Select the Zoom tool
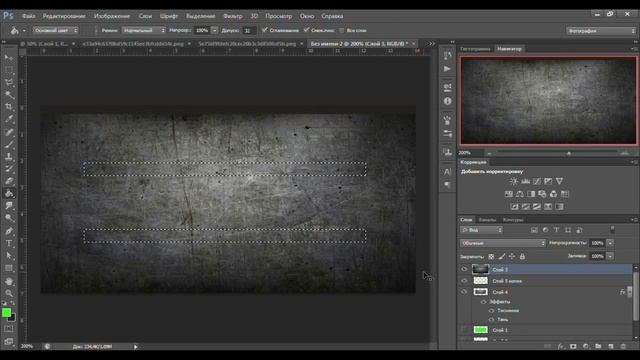 (x=9, y=293)
